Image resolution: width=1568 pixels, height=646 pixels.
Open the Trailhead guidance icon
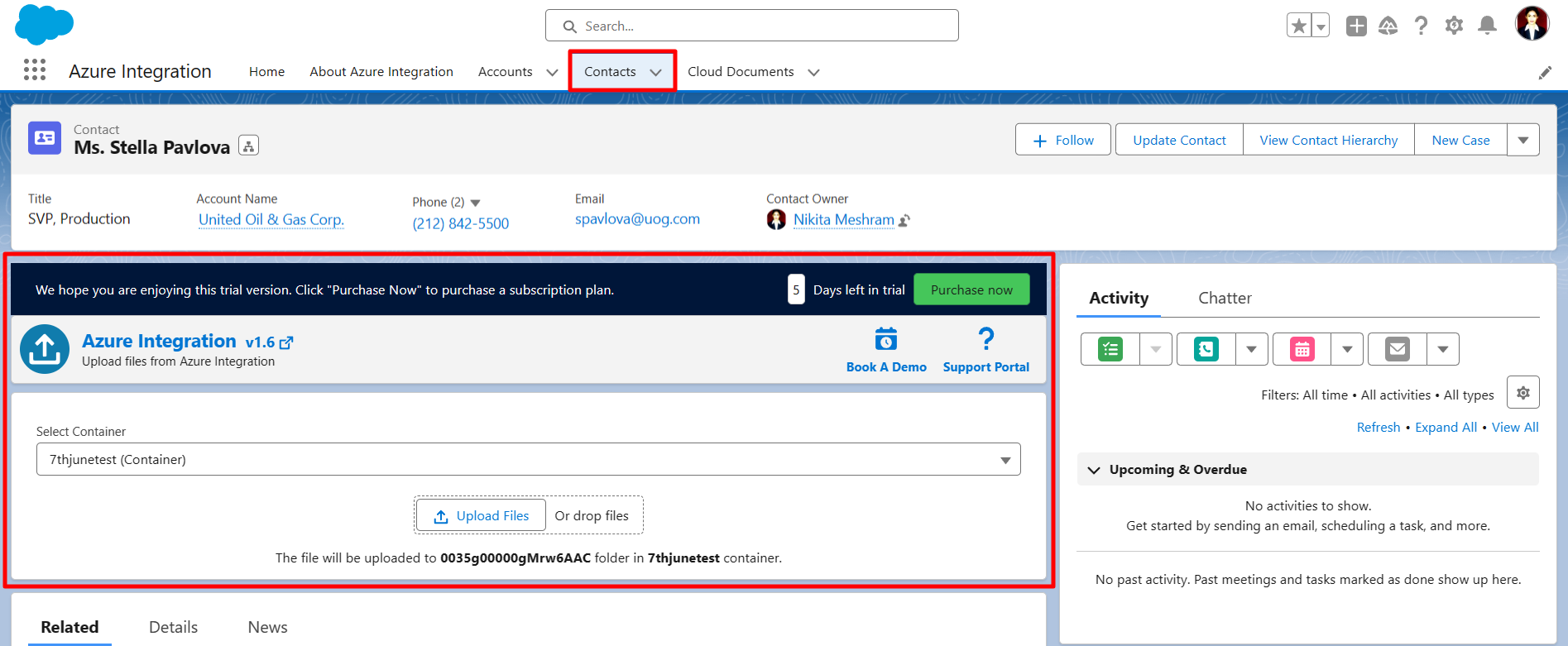point(1388,26)
